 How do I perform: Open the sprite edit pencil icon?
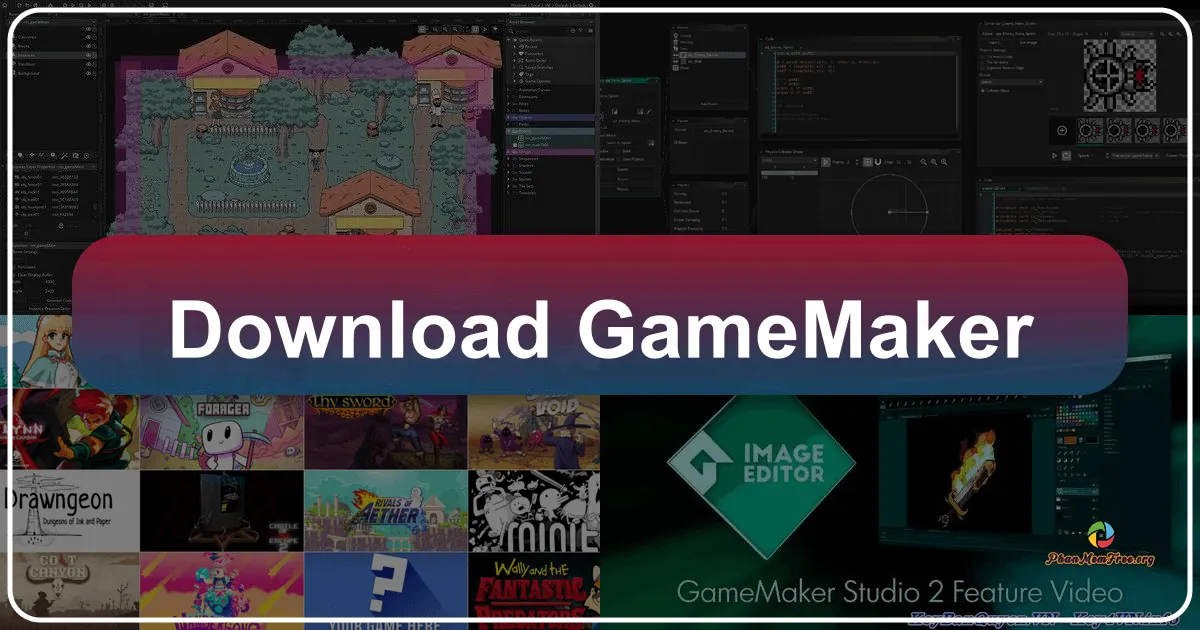648,112
